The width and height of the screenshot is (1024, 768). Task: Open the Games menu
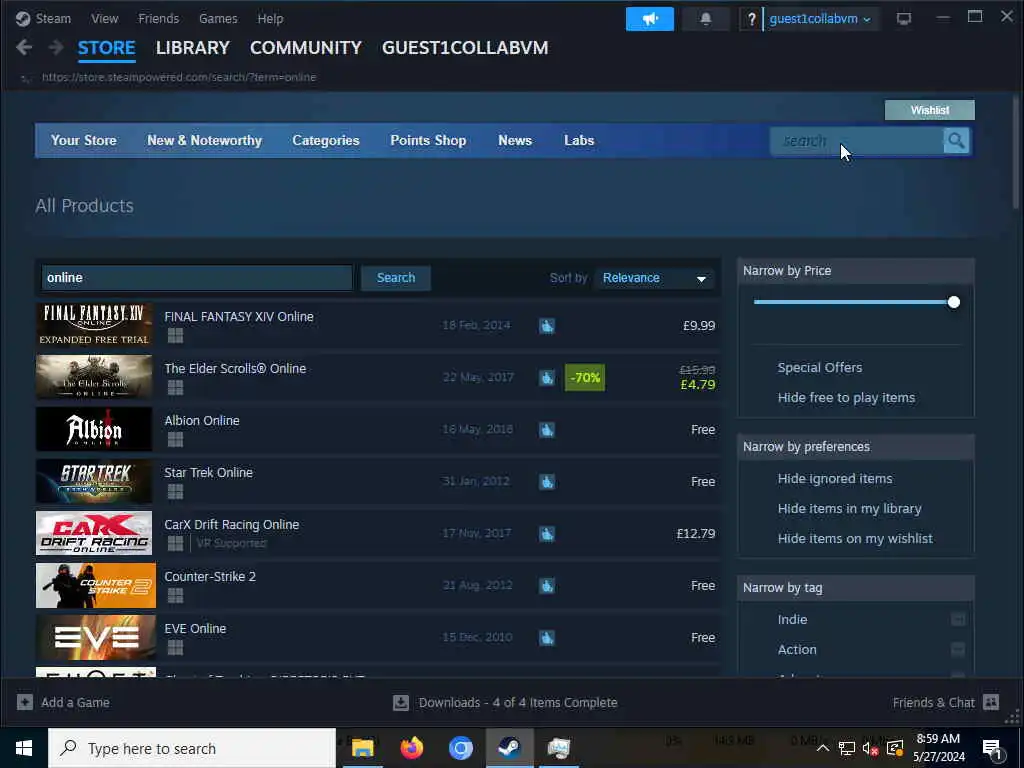point(218,18)
